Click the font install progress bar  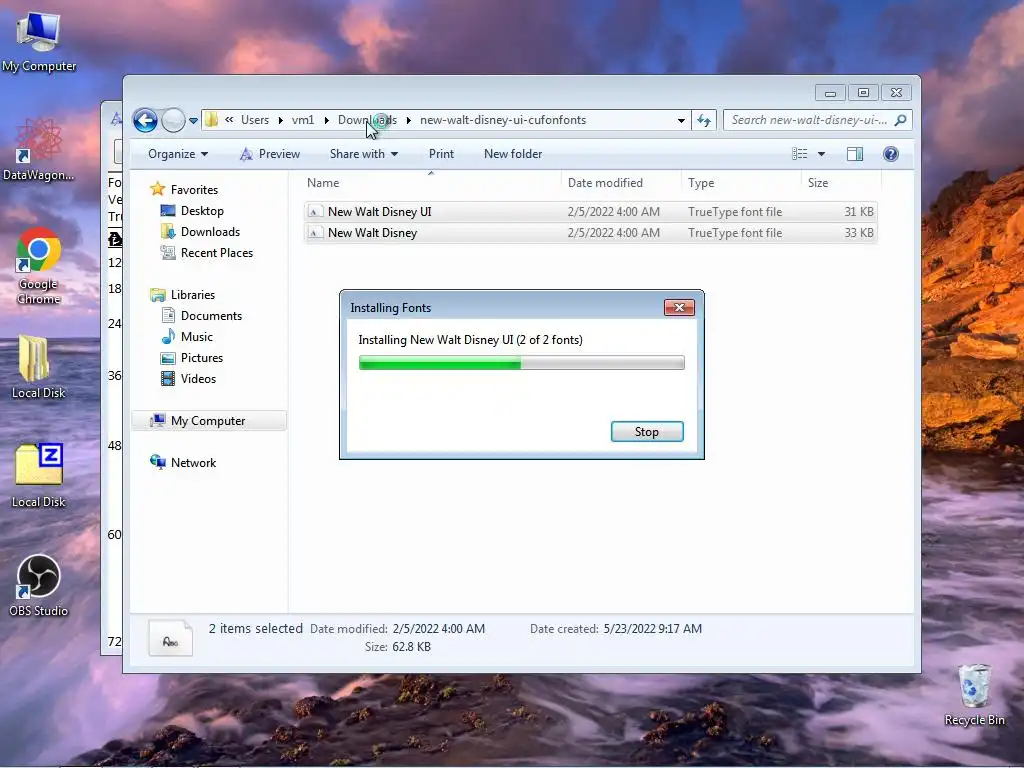click(521, 362)
